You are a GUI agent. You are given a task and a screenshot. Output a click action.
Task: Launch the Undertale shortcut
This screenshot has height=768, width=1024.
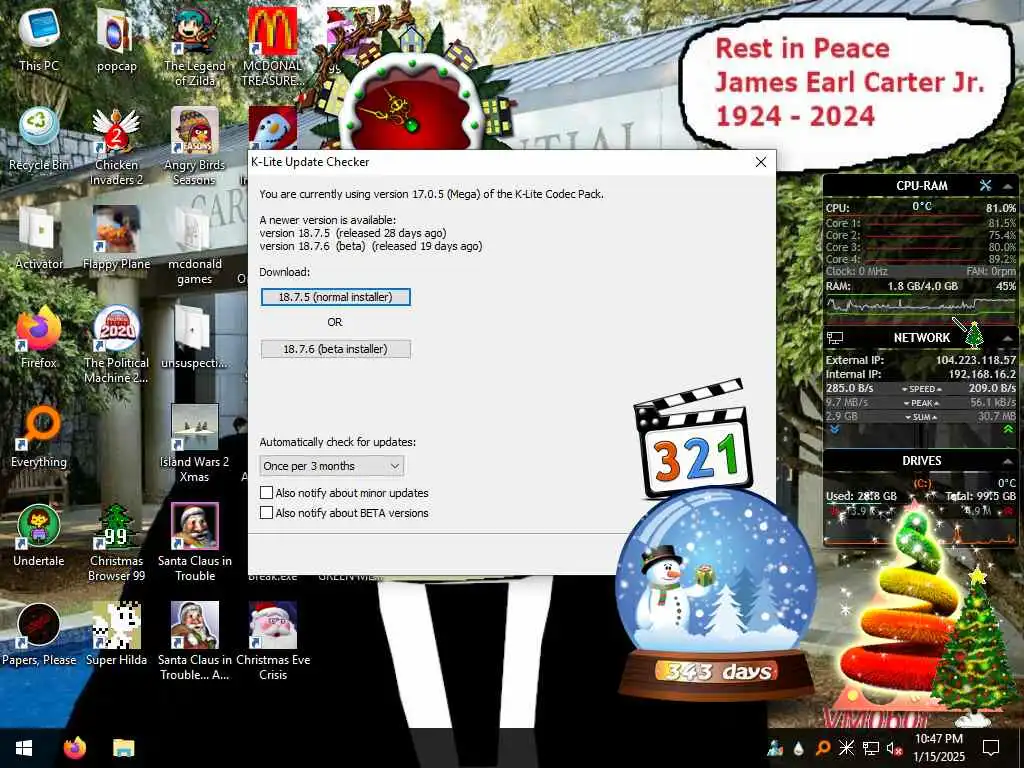(39, 536)
